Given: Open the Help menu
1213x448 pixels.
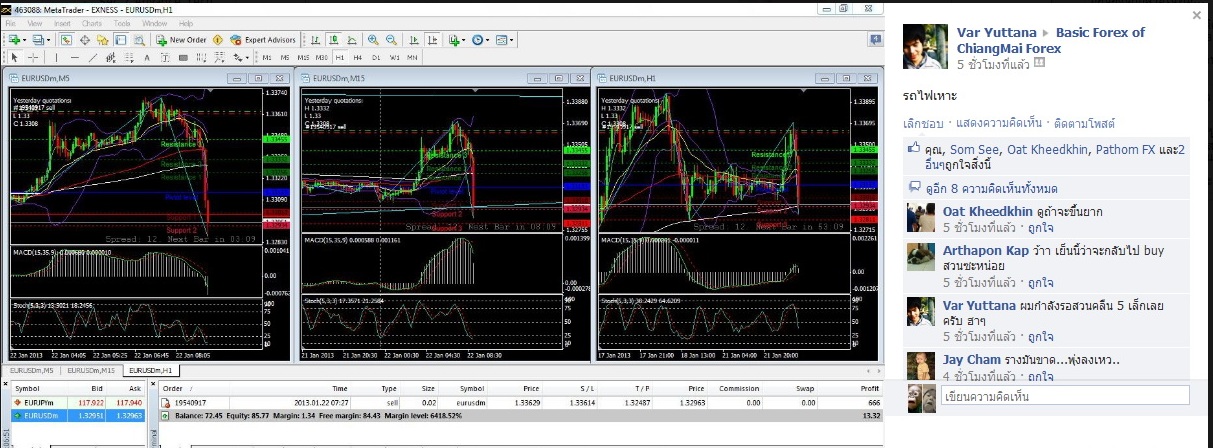Looking at the screenshot, I should (x=186, y=23).
